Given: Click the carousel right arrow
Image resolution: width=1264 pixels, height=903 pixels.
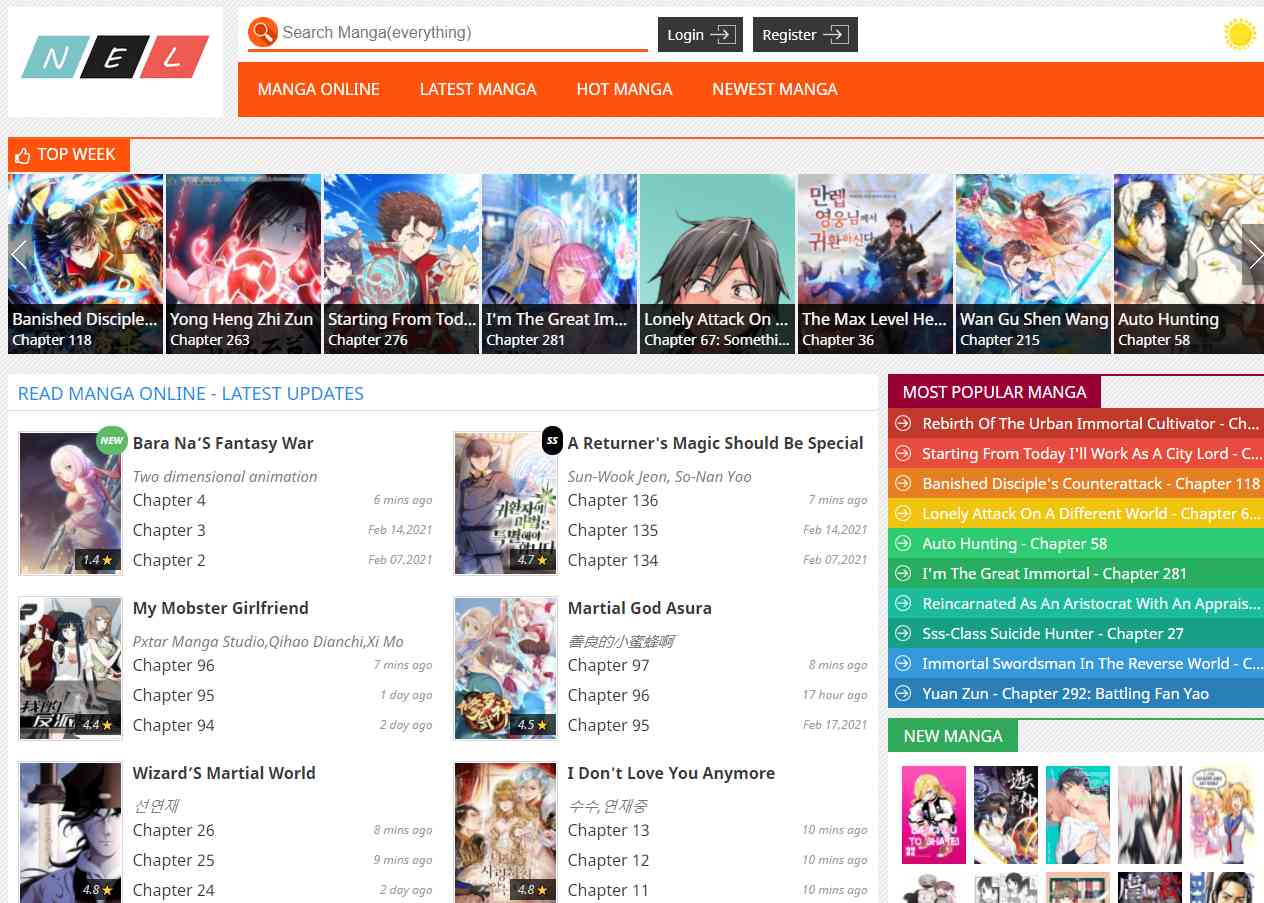Looking at the screenshot, I should [x=1254, y=255].
